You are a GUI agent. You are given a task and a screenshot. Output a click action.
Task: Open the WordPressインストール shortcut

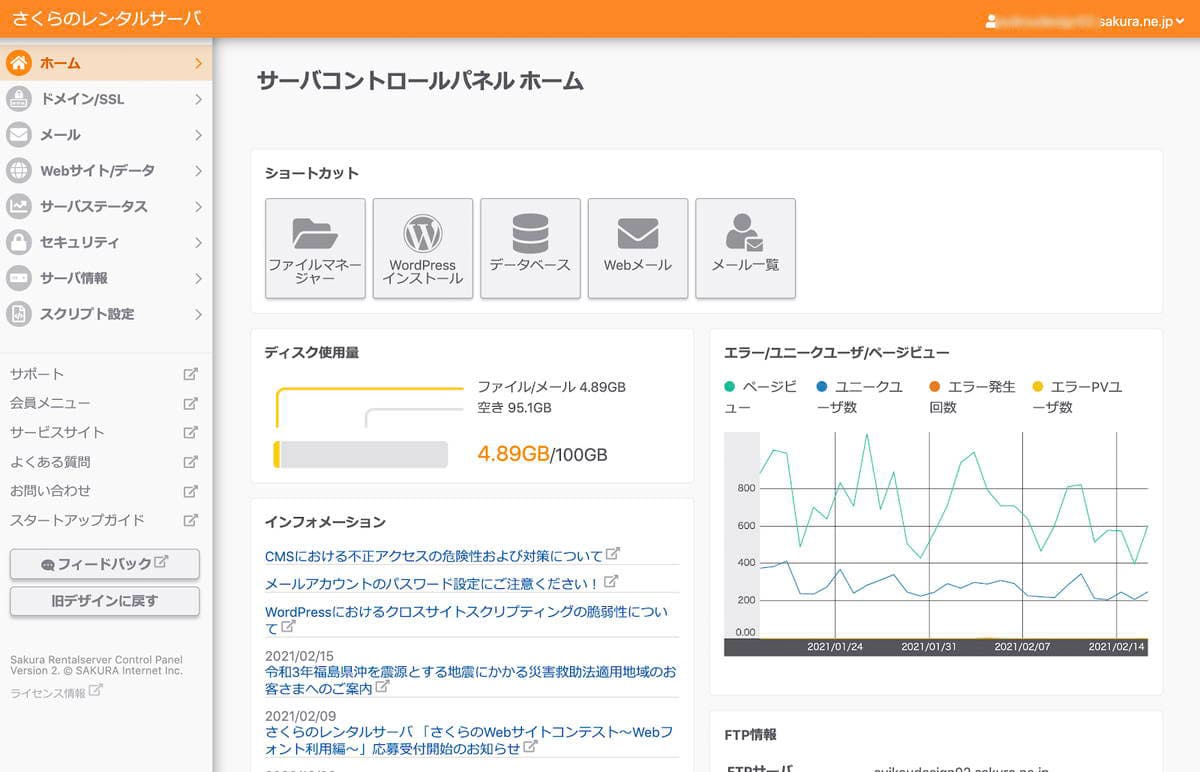423,248
